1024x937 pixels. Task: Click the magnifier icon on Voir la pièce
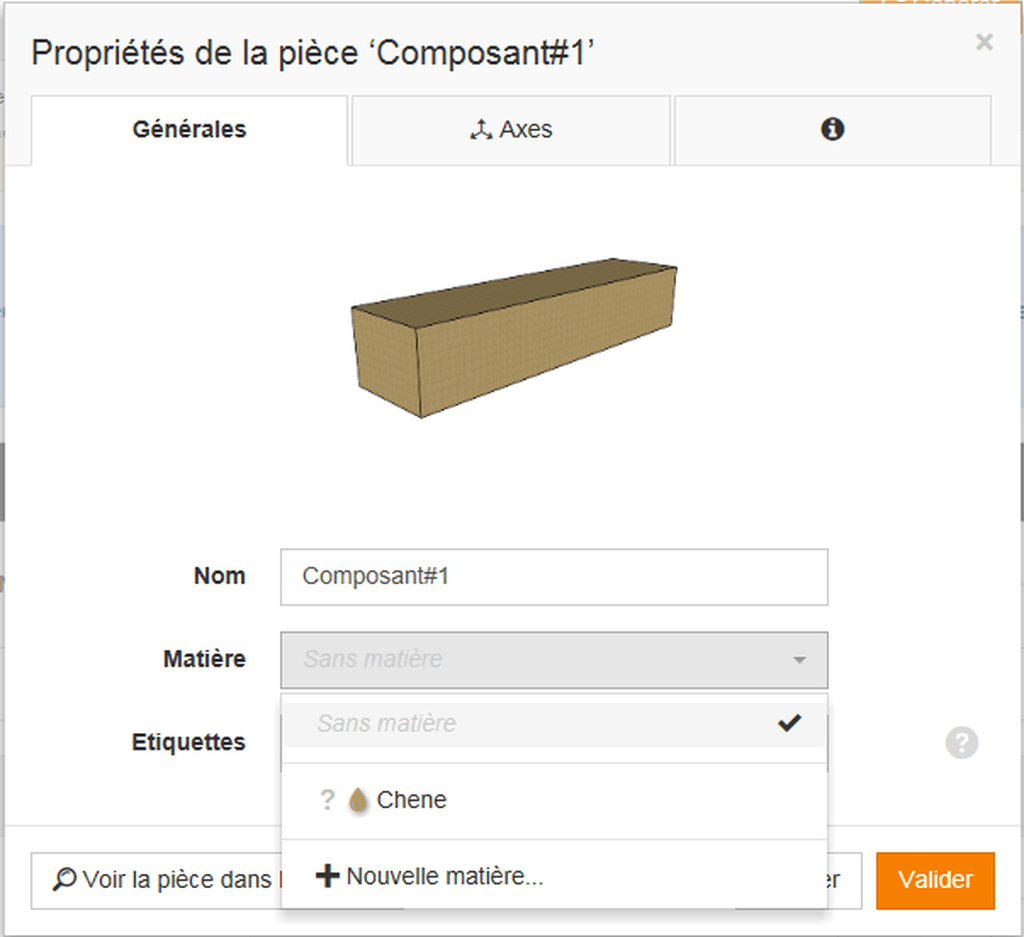(x=64, y=880)
